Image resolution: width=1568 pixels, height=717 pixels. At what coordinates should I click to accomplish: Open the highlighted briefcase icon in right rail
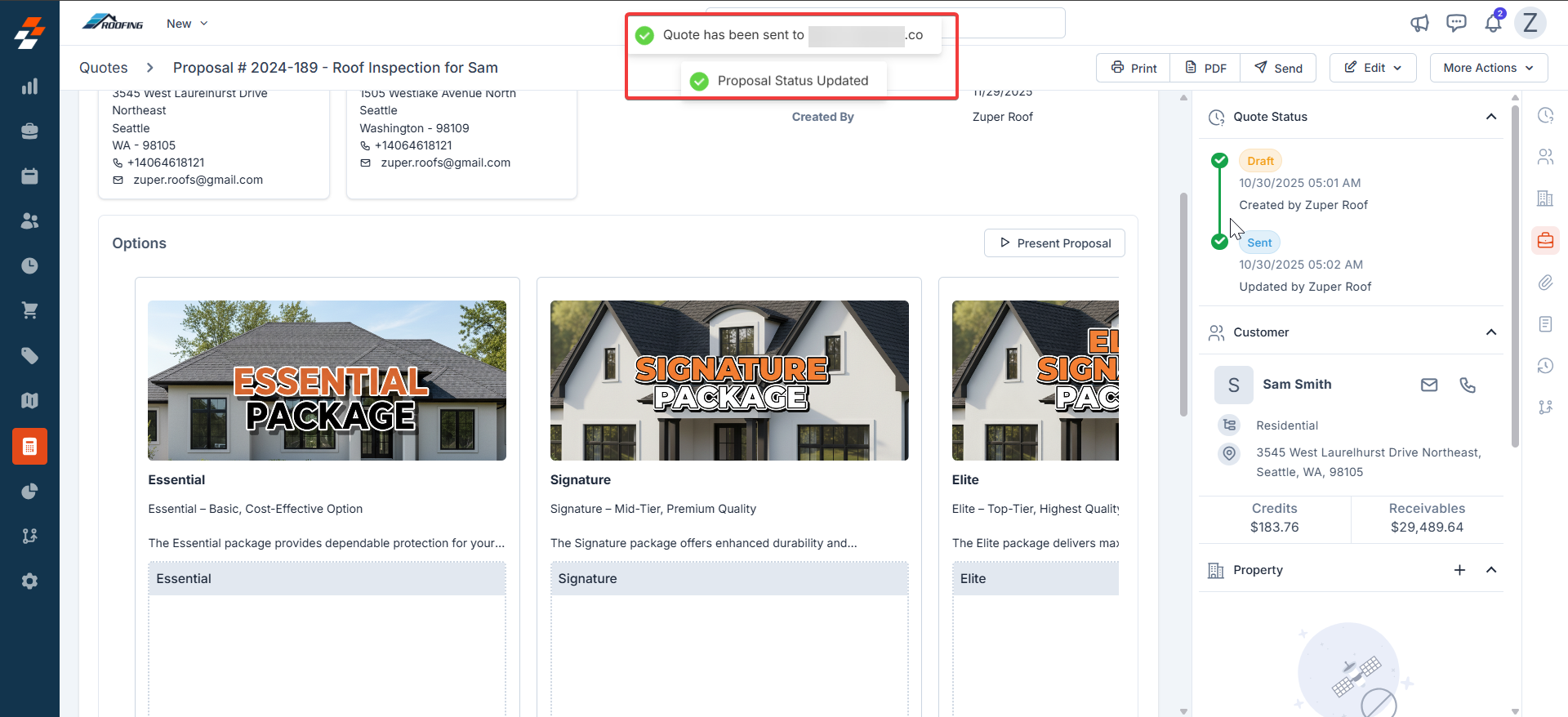pyautogui.click(x=1545, y=241)
